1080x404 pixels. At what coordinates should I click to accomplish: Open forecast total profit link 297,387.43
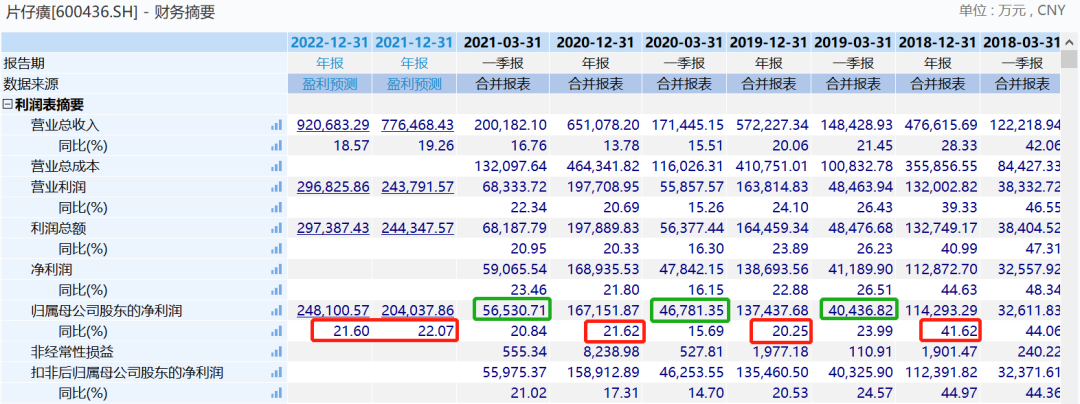333,228
